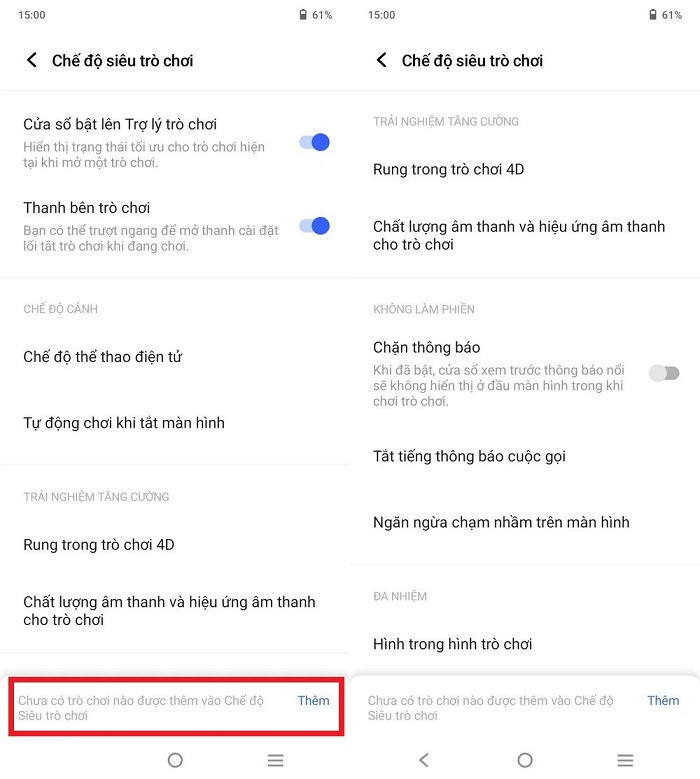
Task: Tap the back chevron in right navigation bar
Action: click(424, 760)
